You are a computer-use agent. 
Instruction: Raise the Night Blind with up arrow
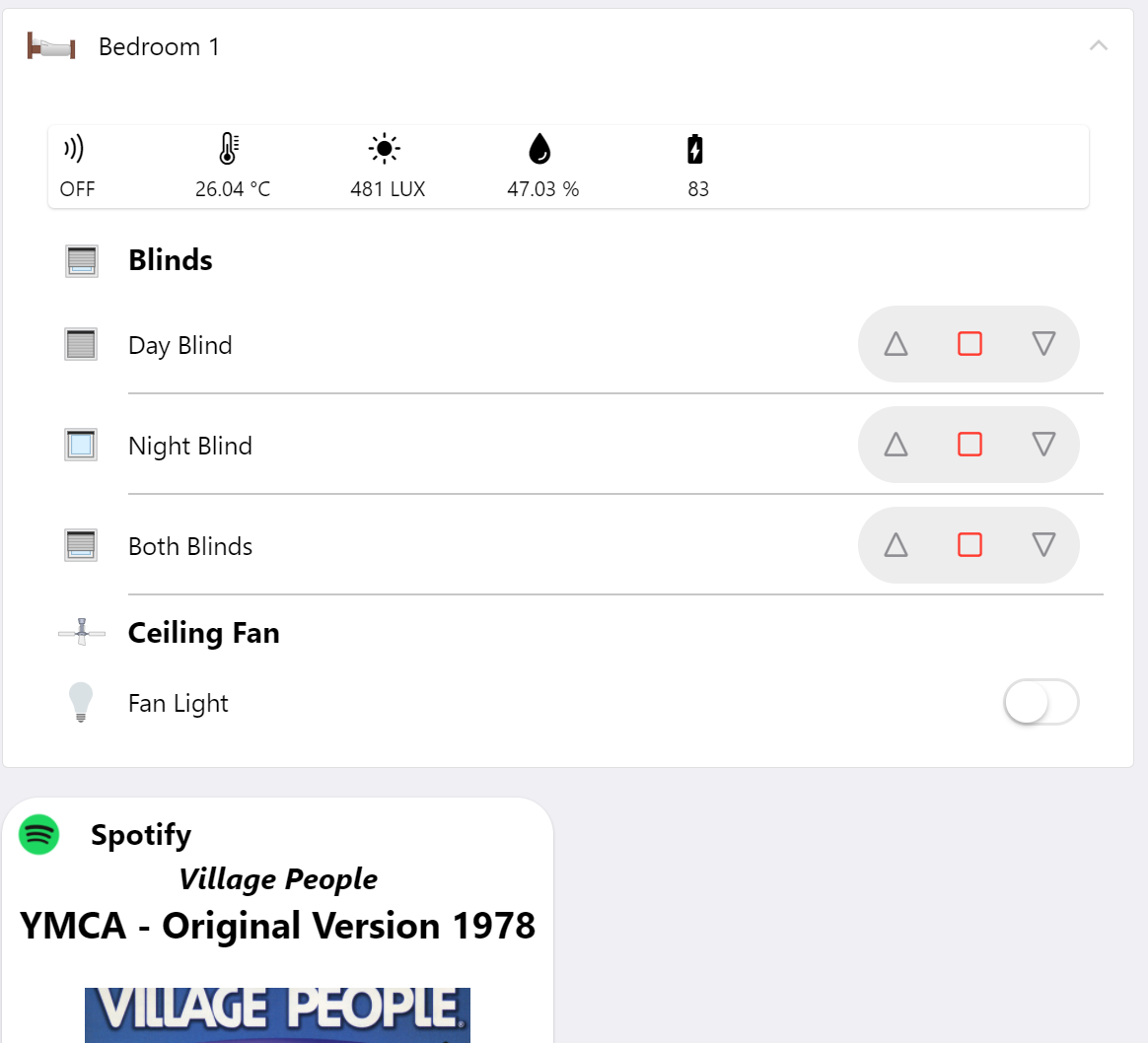pyautogui.click(x=896, y=445)
